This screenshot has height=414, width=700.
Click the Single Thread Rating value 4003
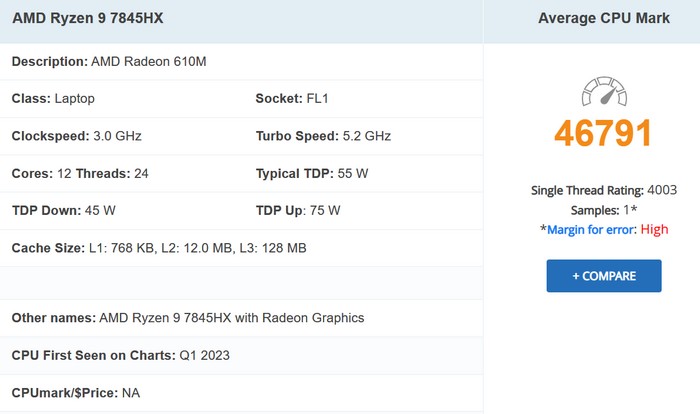coord(662,189)
